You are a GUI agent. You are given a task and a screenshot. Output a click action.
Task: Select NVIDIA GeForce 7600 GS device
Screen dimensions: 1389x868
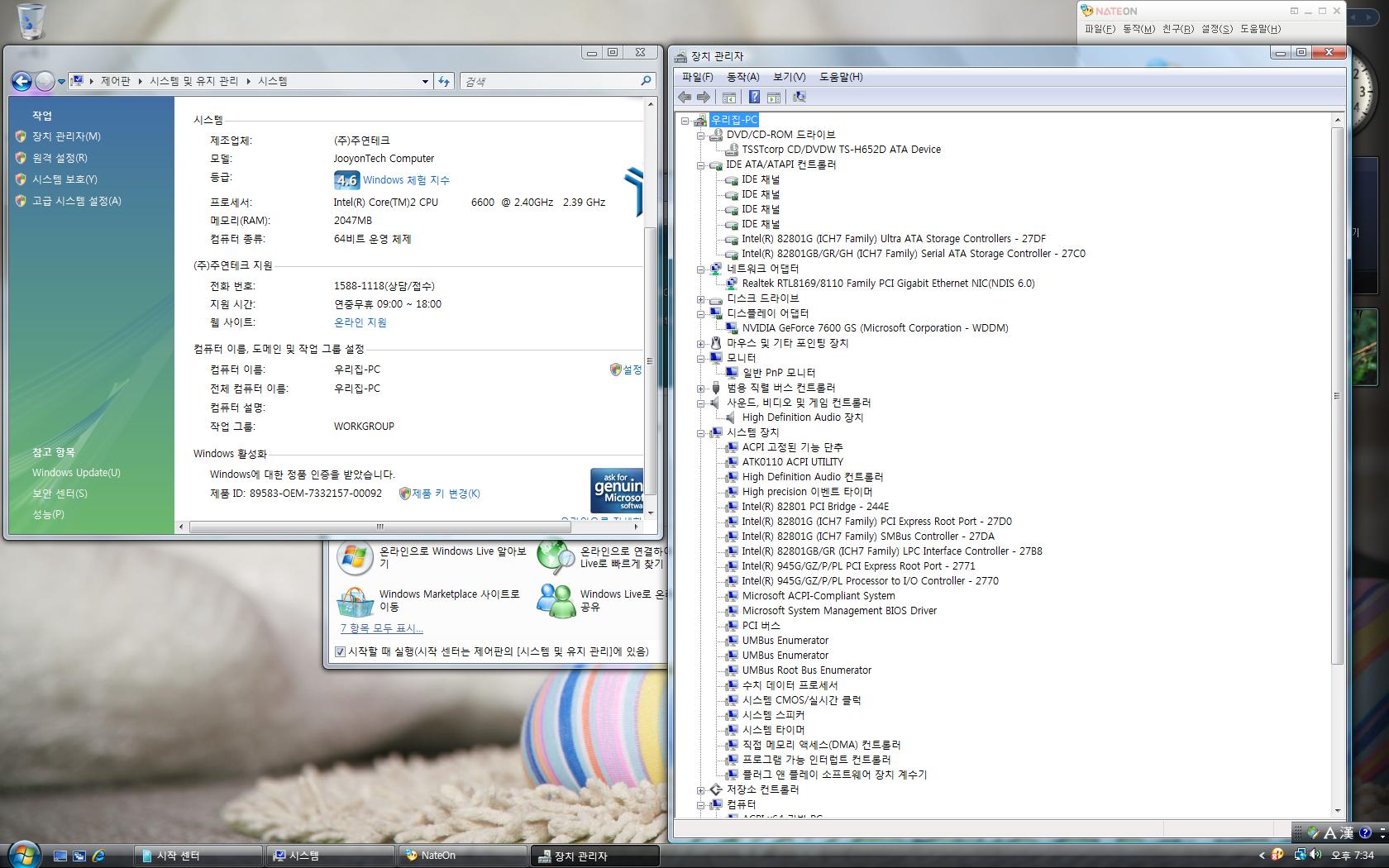(x=875, y=328)
